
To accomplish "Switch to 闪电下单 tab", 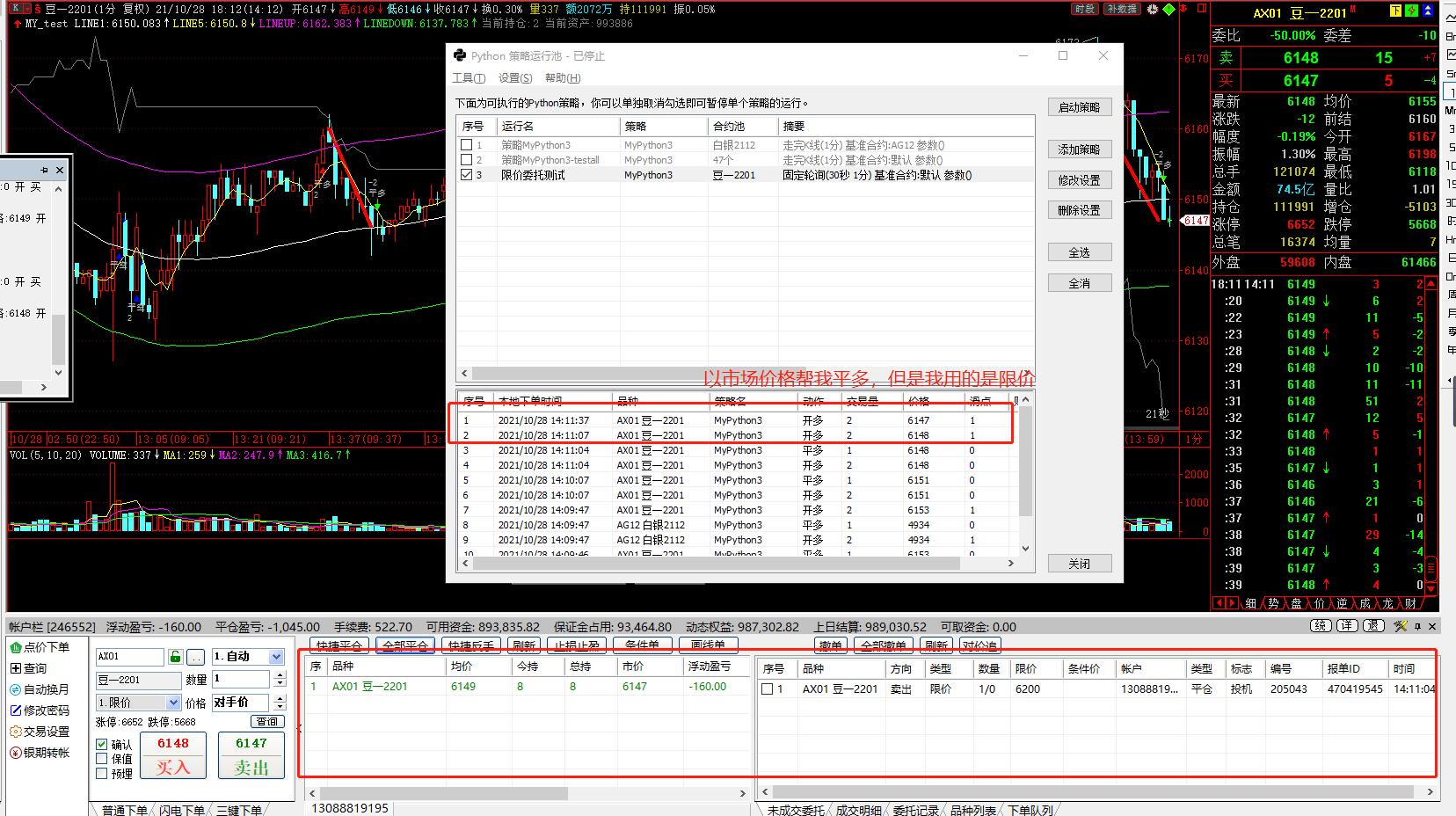I will point(182,810).
